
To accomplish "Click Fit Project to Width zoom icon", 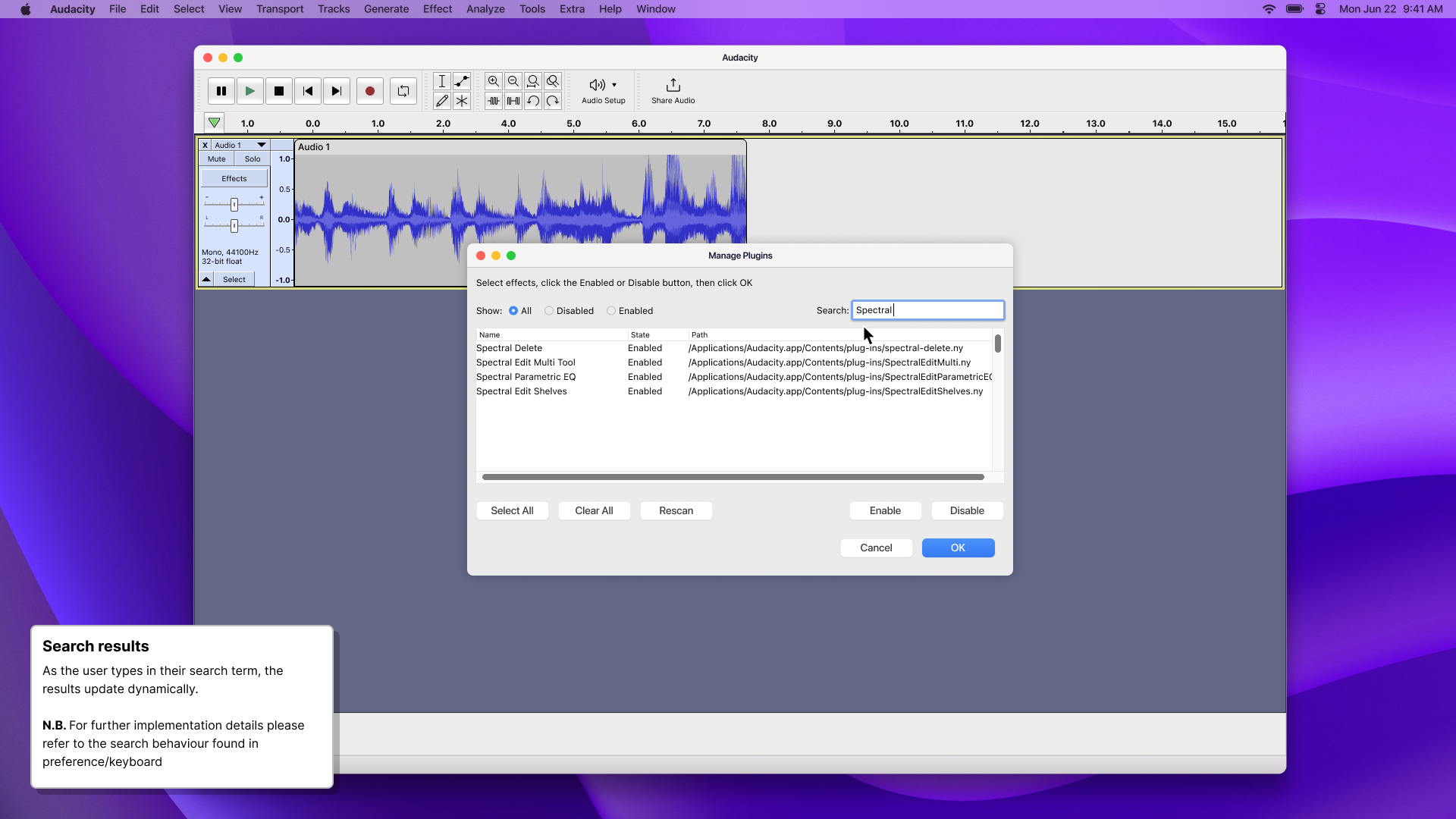I will (x=553, y=81).
